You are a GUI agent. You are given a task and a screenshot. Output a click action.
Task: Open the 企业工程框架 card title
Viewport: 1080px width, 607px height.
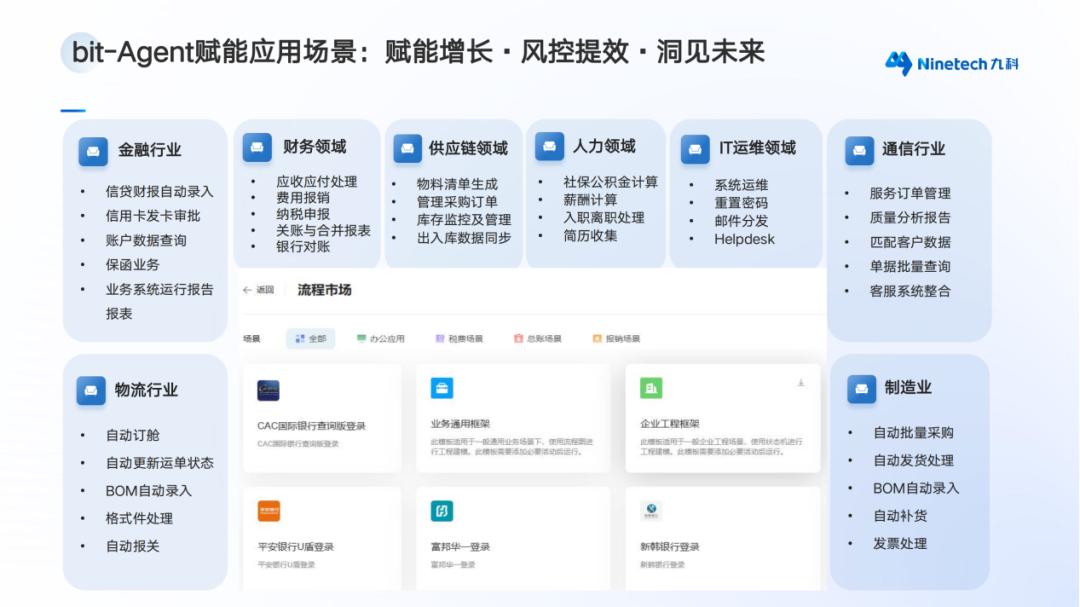669,424
